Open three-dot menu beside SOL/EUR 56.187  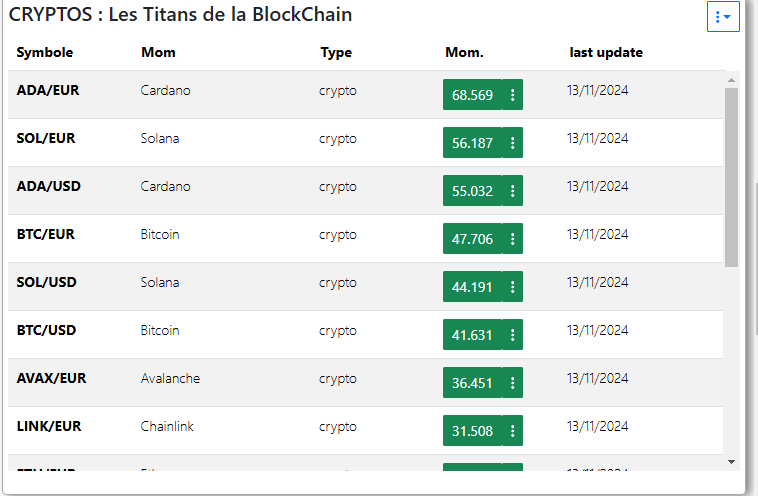click(512, 143)
